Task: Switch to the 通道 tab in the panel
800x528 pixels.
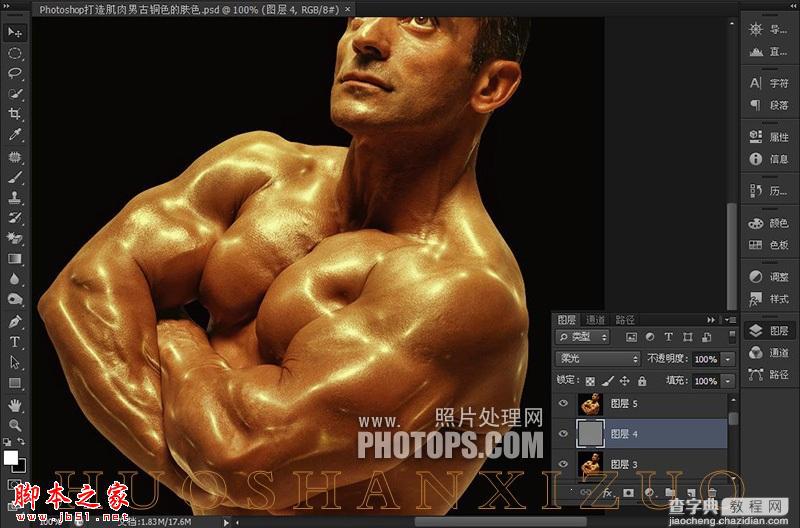Action: [595, 320]
